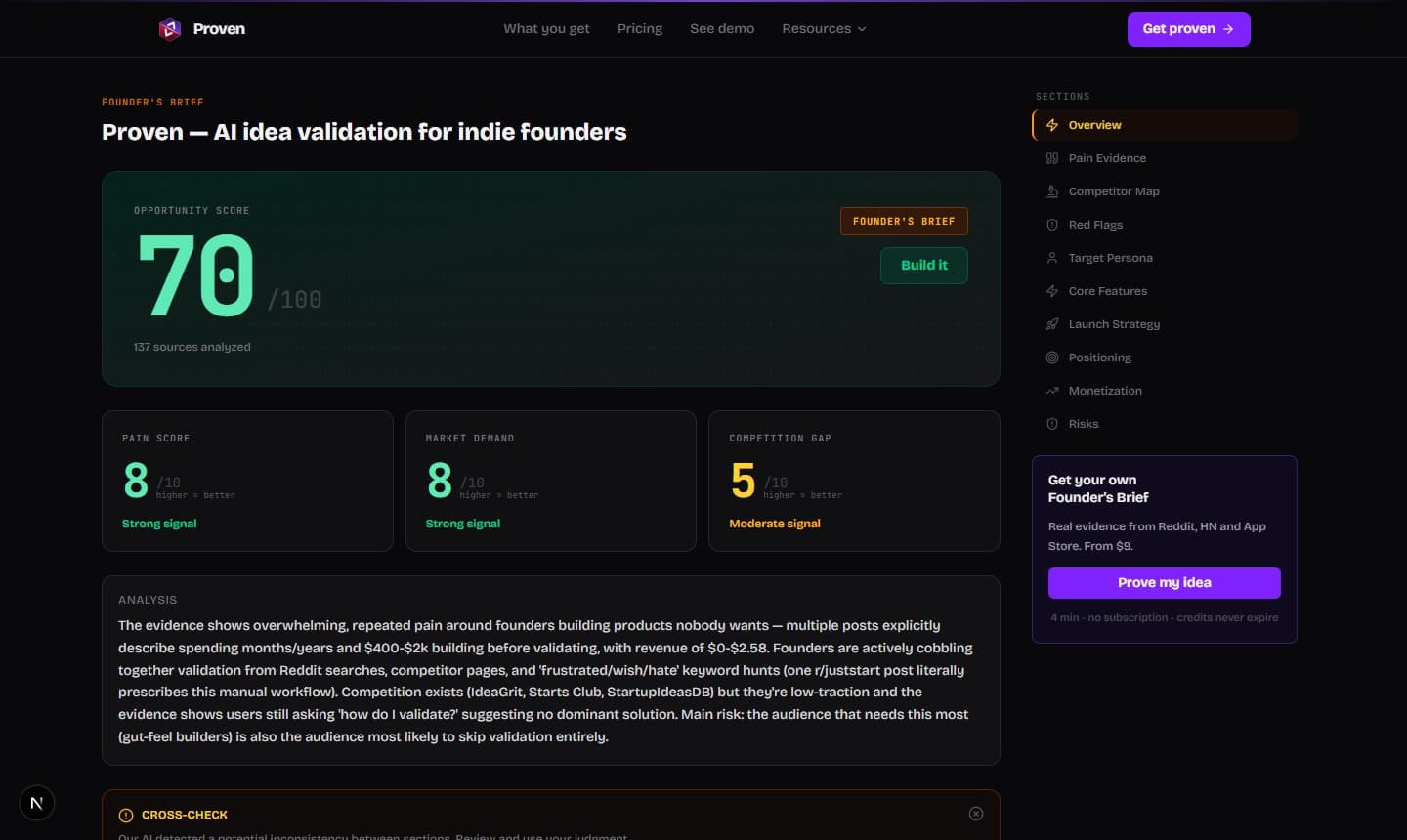
Task: Open the Next.js dev tools badge
Action: pyautogui.click(x=37, y=803)
